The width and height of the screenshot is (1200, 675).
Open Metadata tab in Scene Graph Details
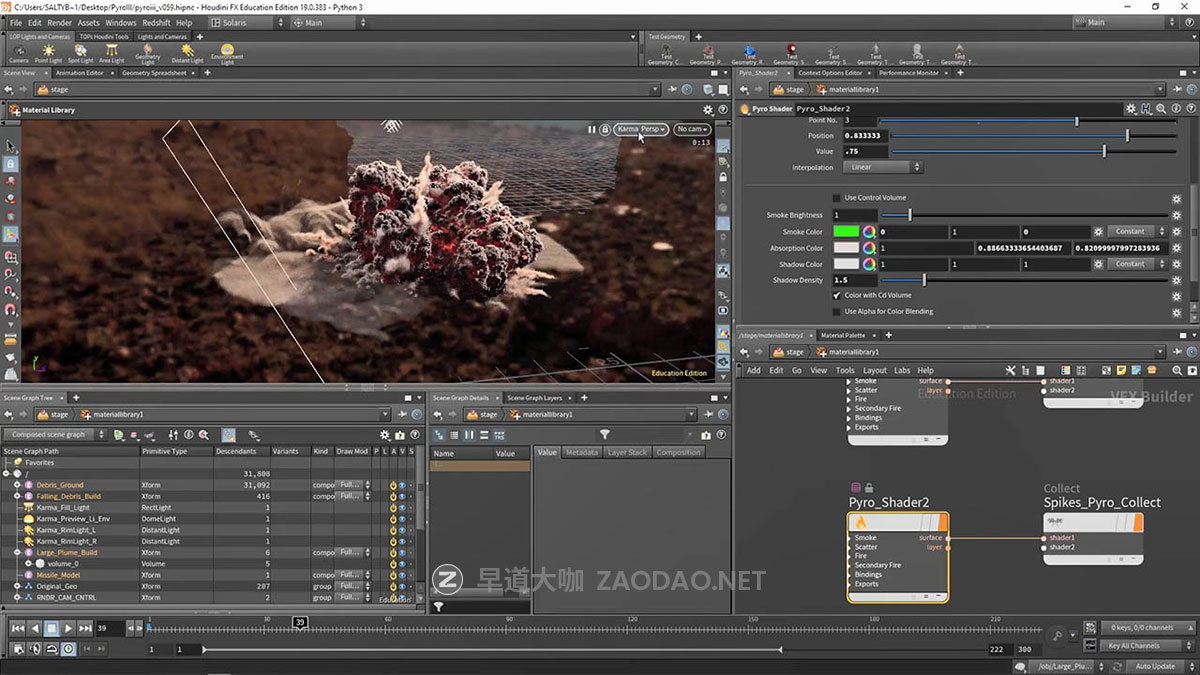pos(581,452)
